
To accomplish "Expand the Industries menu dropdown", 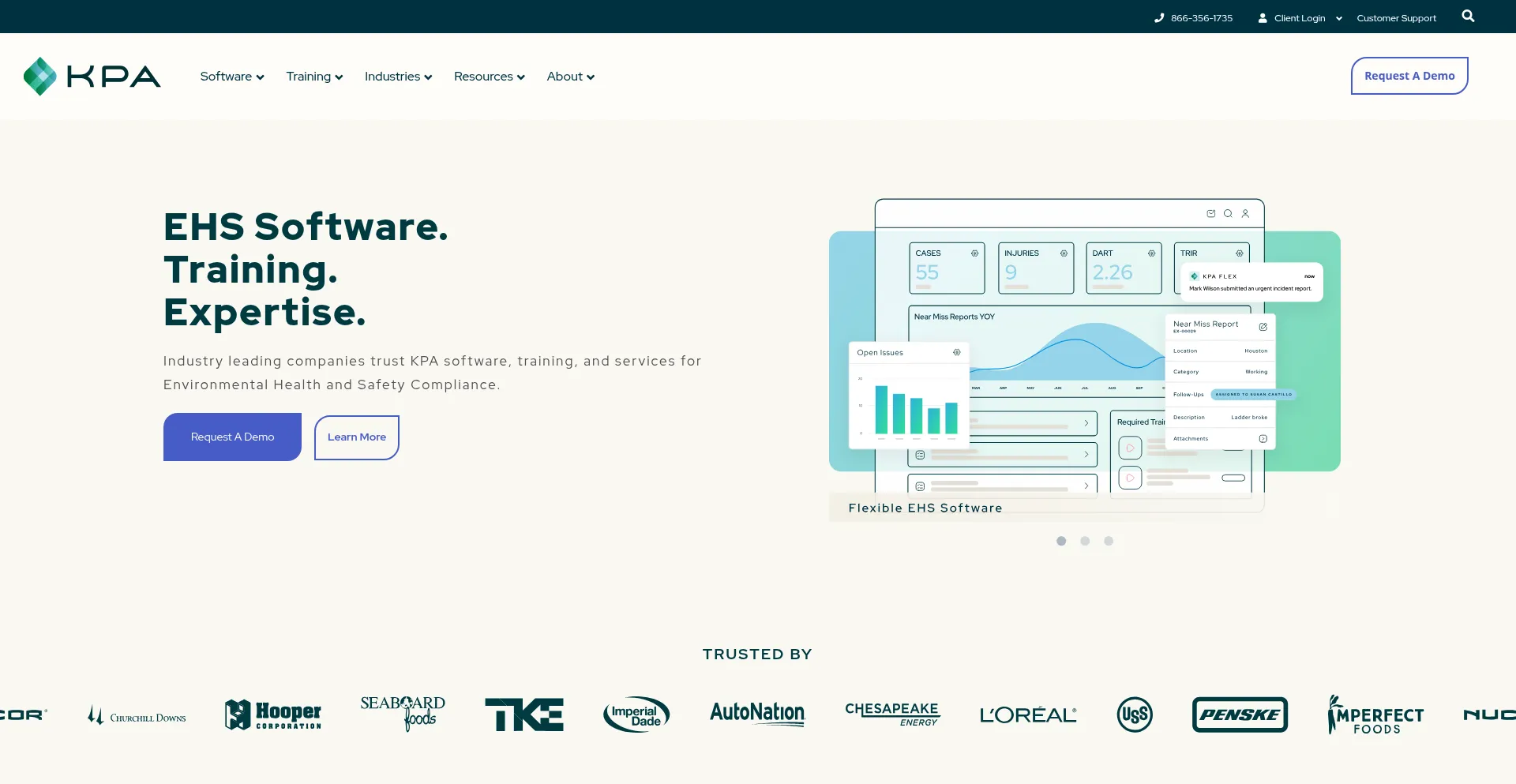I will point(398,77).
